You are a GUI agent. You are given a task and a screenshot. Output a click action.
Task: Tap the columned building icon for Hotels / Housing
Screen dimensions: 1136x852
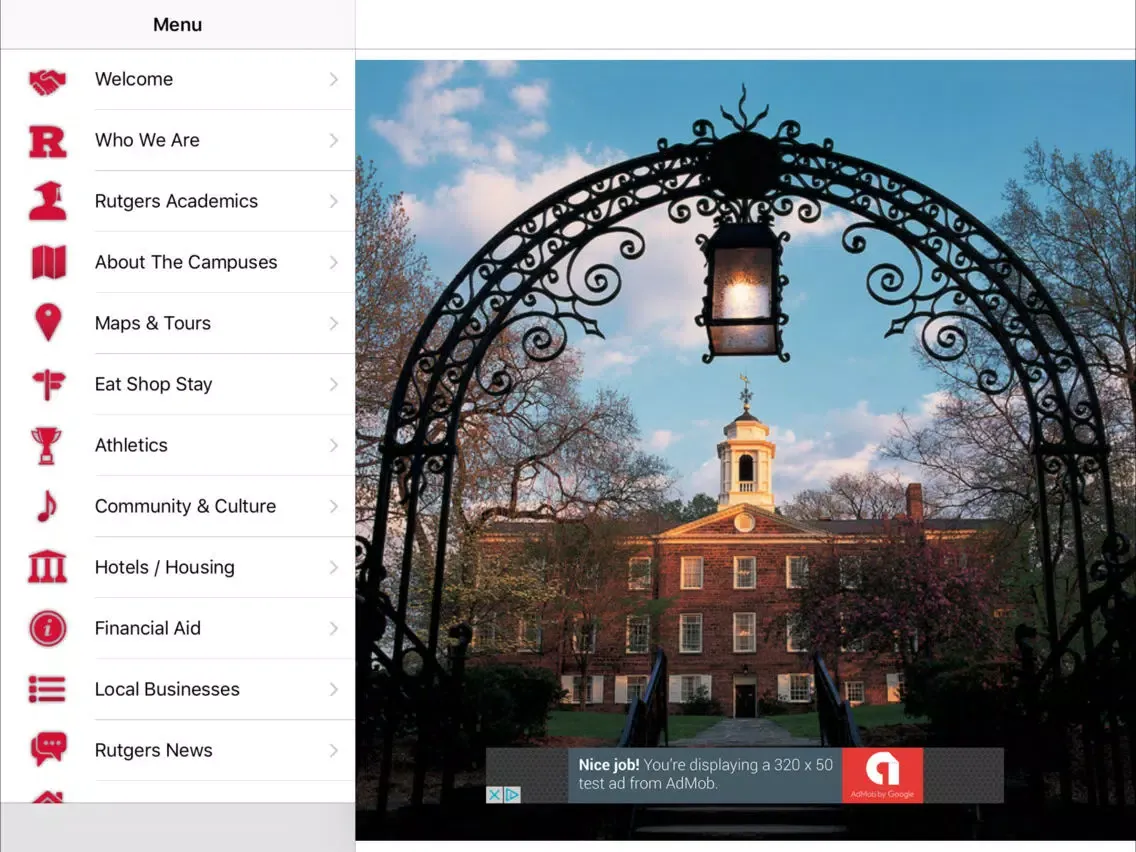[47, 567]
